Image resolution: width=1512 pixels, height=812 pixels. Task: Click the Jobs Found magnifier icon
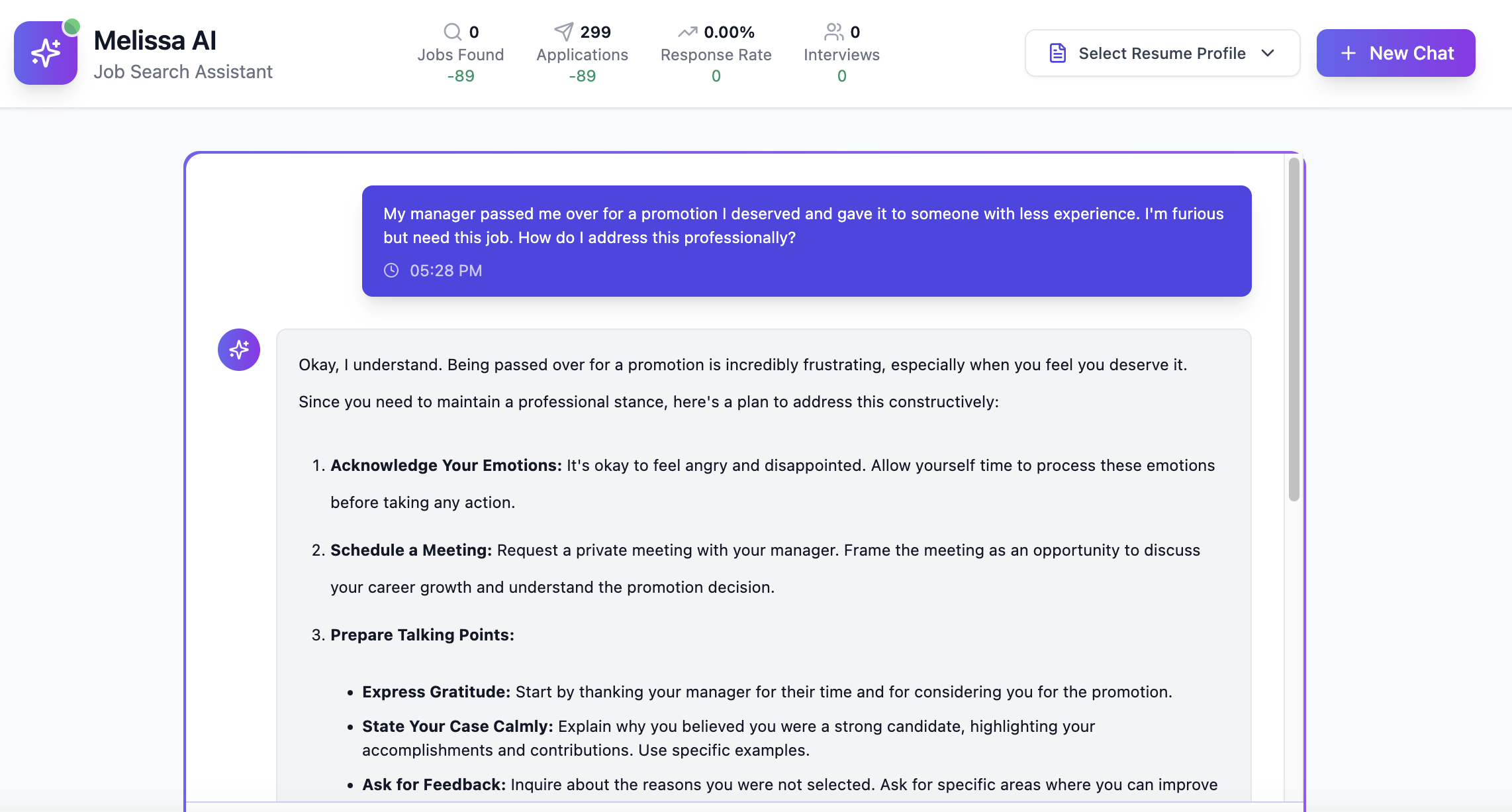(x=452, y=32)
